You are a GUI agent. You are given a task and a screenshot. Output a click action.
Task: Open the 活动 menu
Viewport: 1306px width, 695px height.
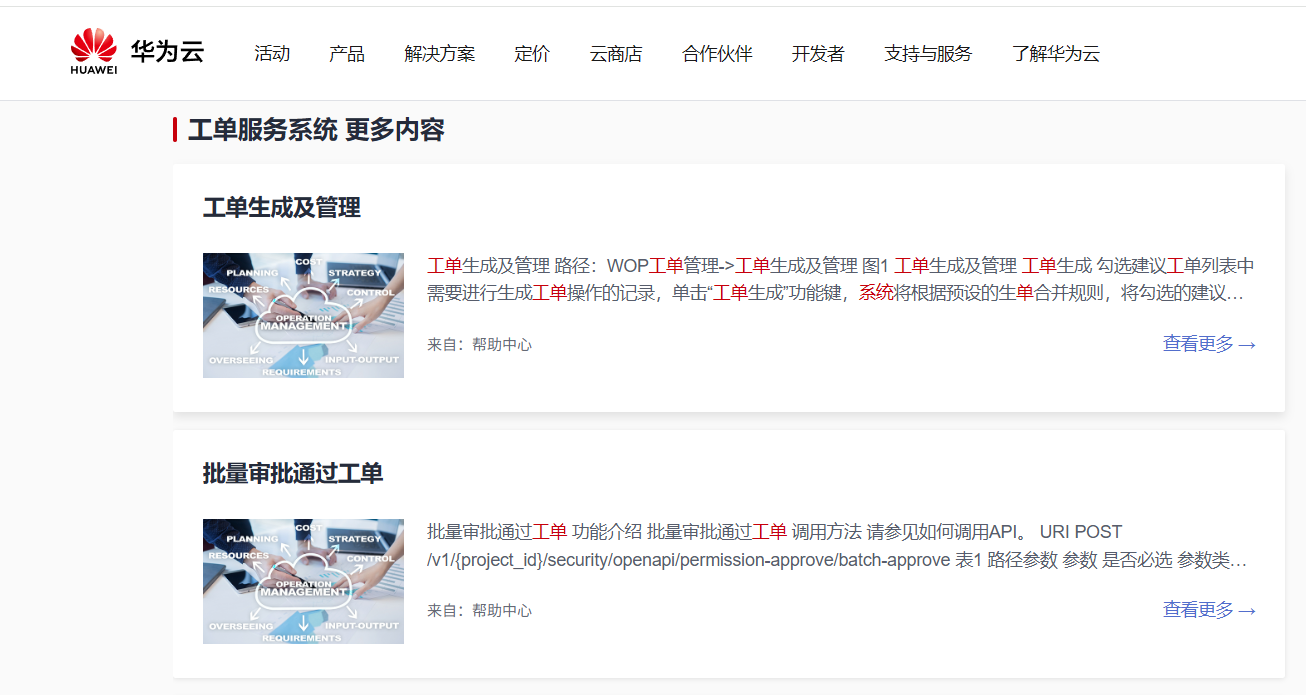[272, 54]
